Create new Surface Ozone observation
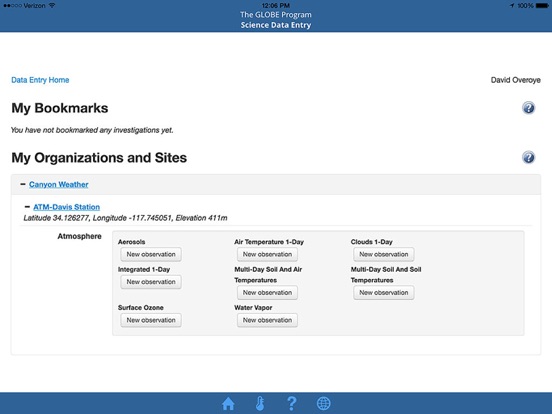552x414 pixels. coord(151,320)
